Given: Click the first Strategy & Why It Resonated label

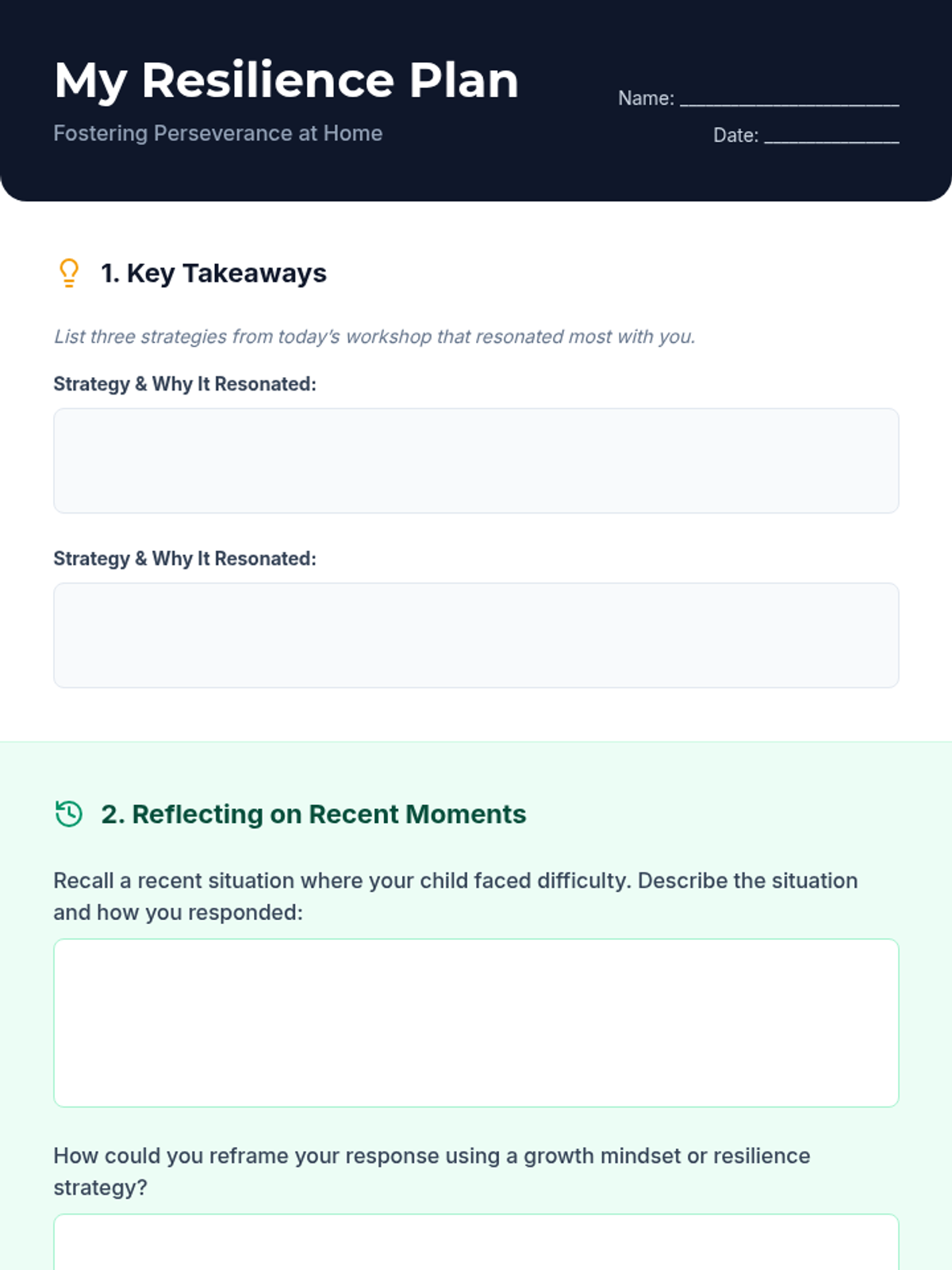Looking at the screenshot, I should tap(185, 384).
